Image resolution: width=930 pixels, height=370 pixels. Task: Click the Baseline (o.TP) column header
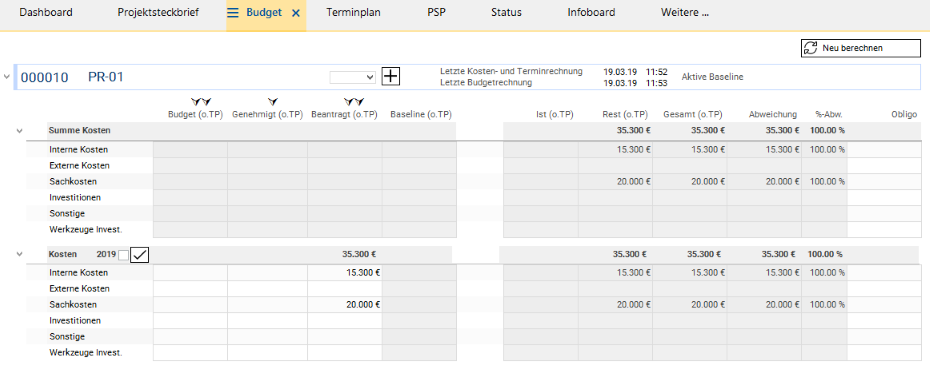(x=421, y=114)
